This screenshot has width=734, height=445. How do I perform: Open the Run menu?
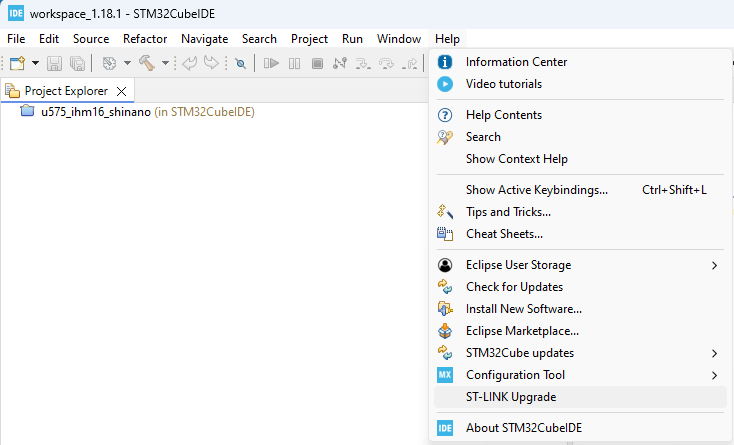click(352, 39)
